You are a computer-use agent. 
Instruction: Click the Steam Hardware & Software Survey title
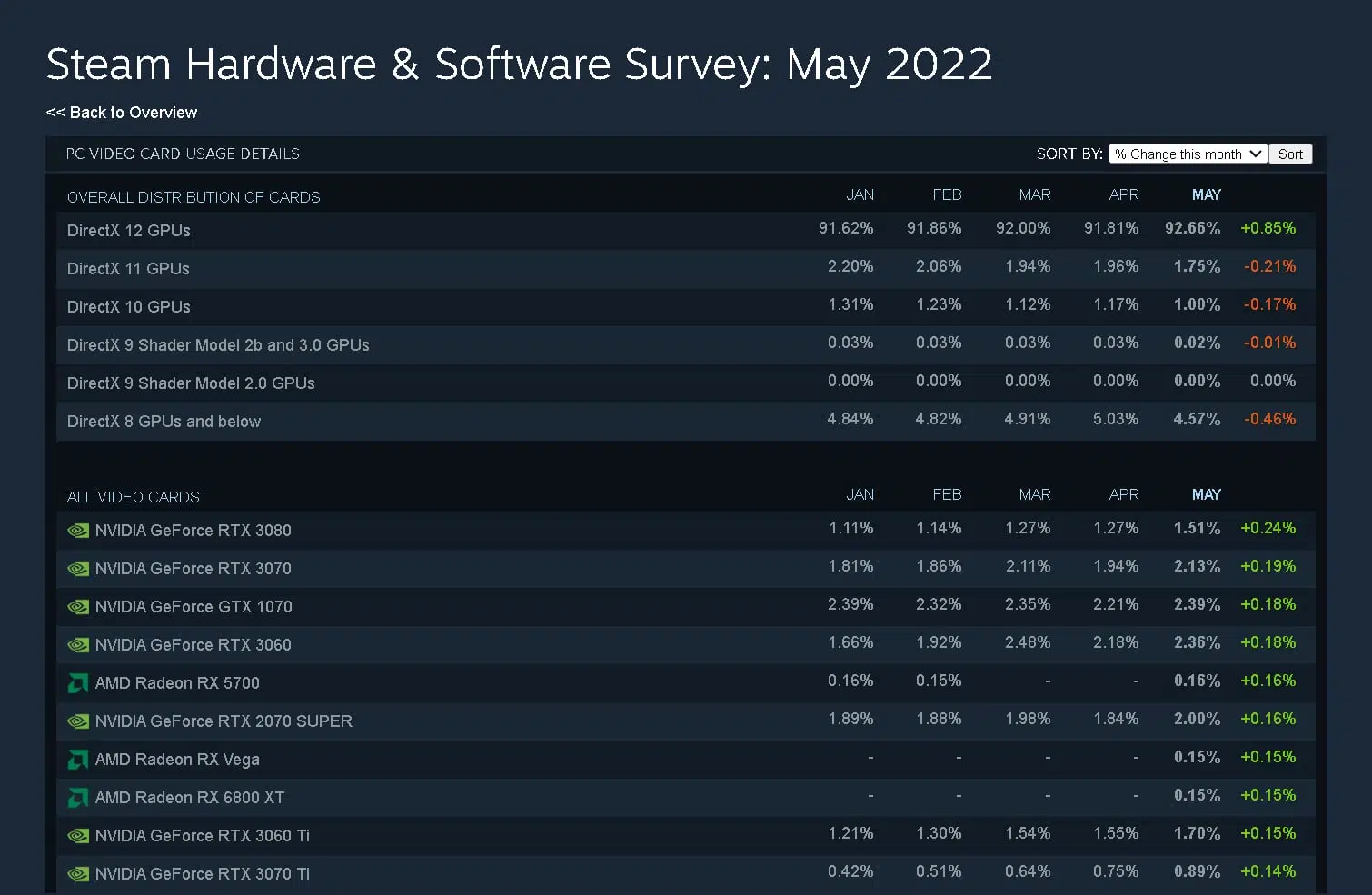[x=519, y=65]
